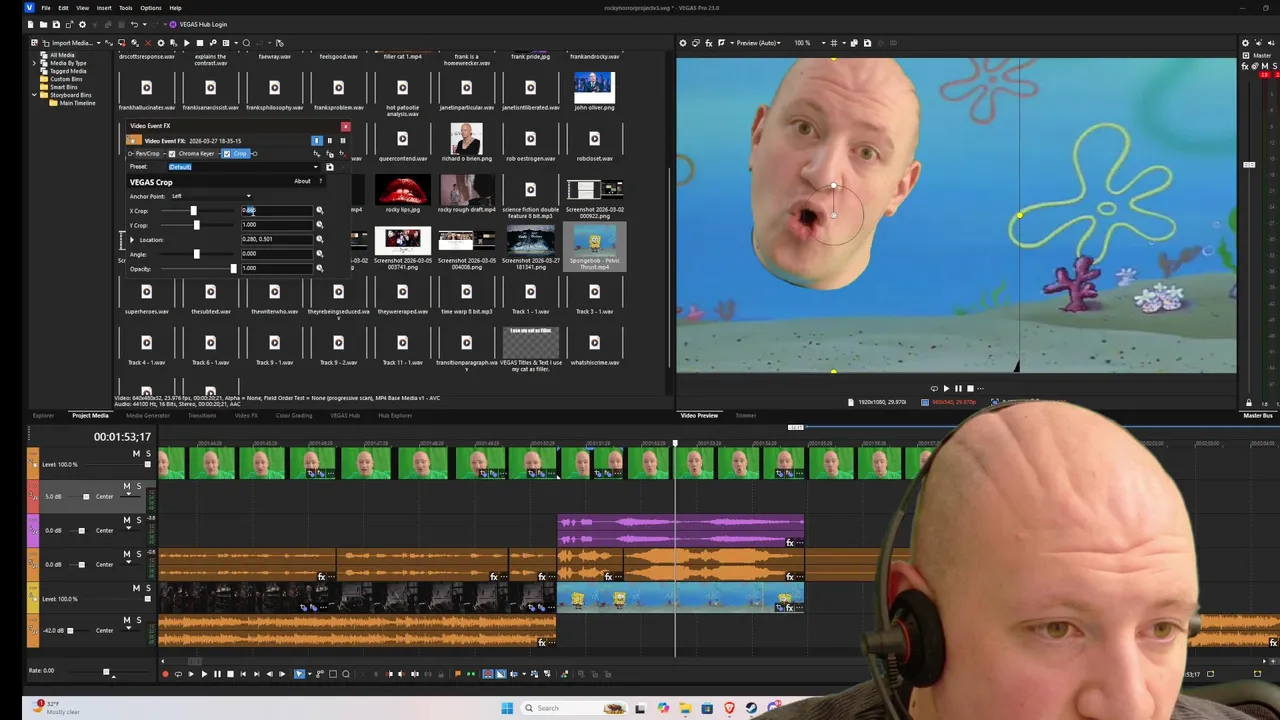Click Undo in the main toolbar
This screenshot has height=720, width=1280.
133,24
